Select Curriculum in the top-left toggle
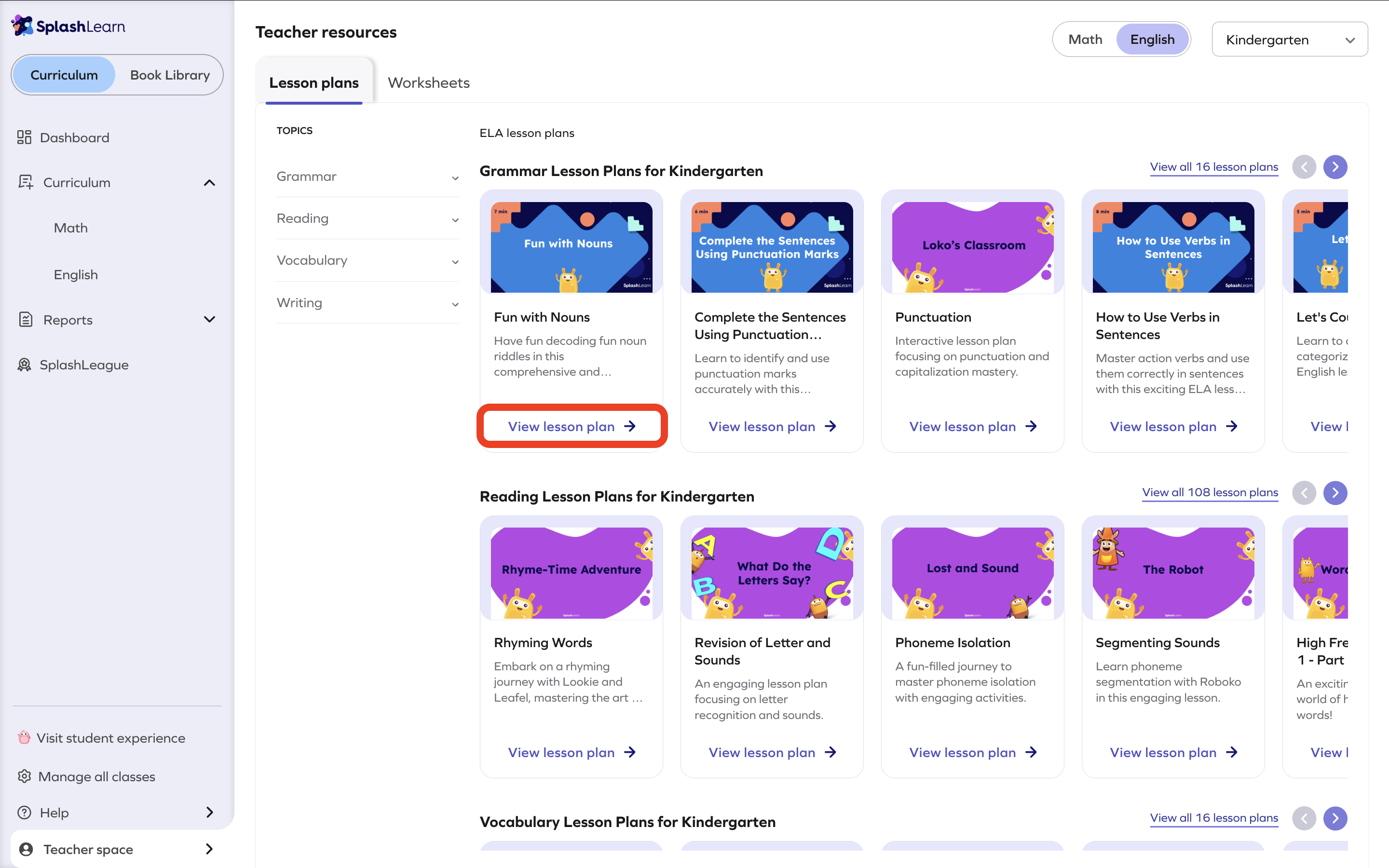Screen dimensions: 1389x868 tap(64, 75)
